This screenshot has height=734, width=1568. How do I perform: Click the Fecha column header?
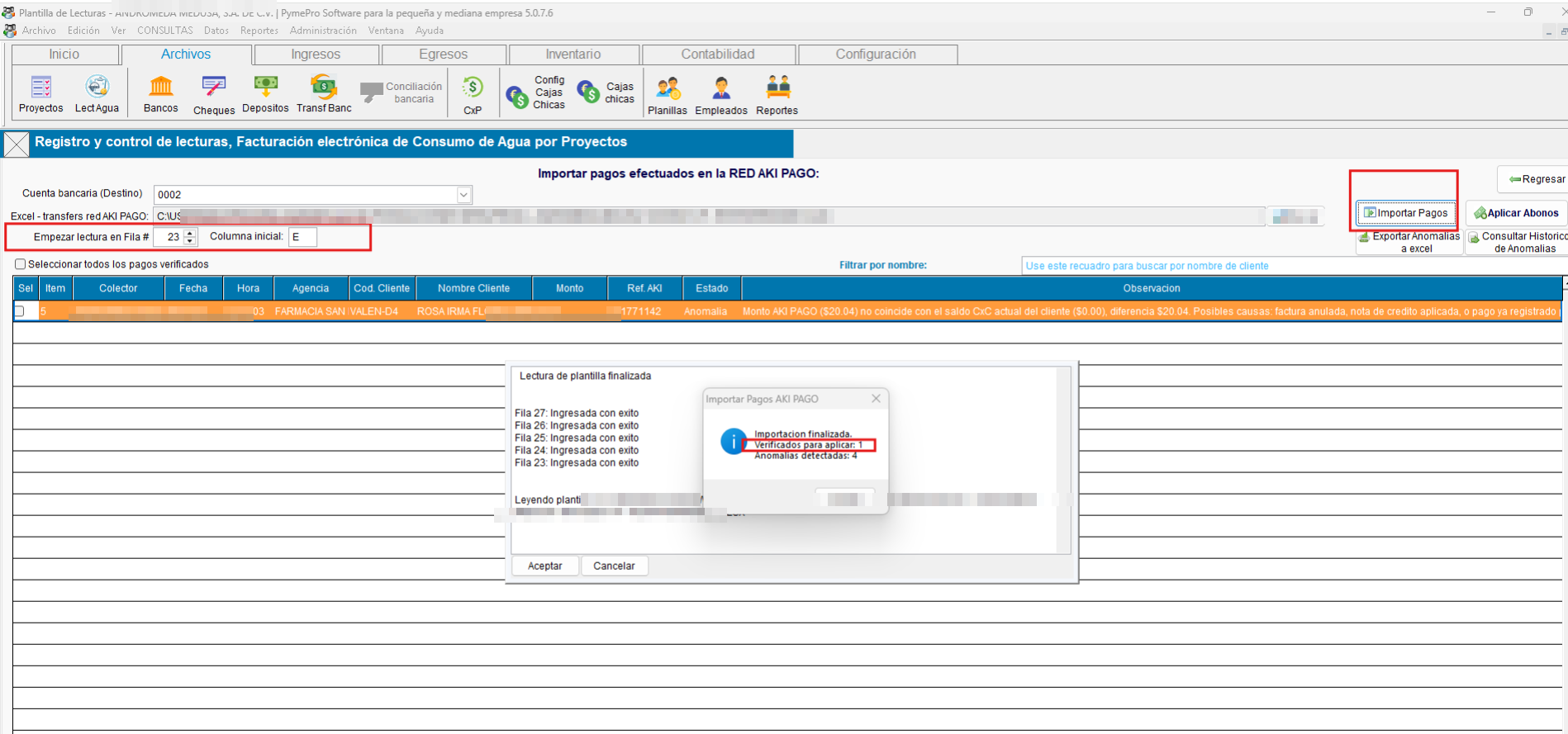[193, 288]
